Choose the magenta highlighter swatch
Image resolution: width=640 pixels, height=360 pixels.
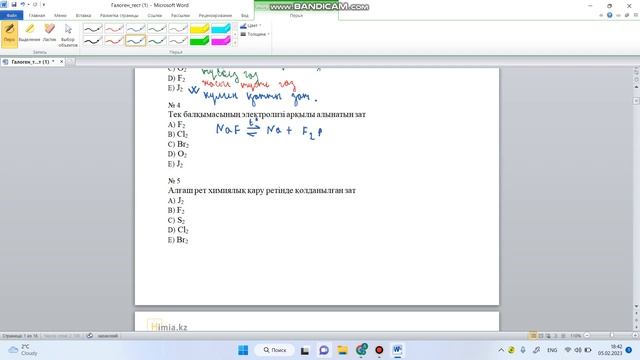point(221,40)
